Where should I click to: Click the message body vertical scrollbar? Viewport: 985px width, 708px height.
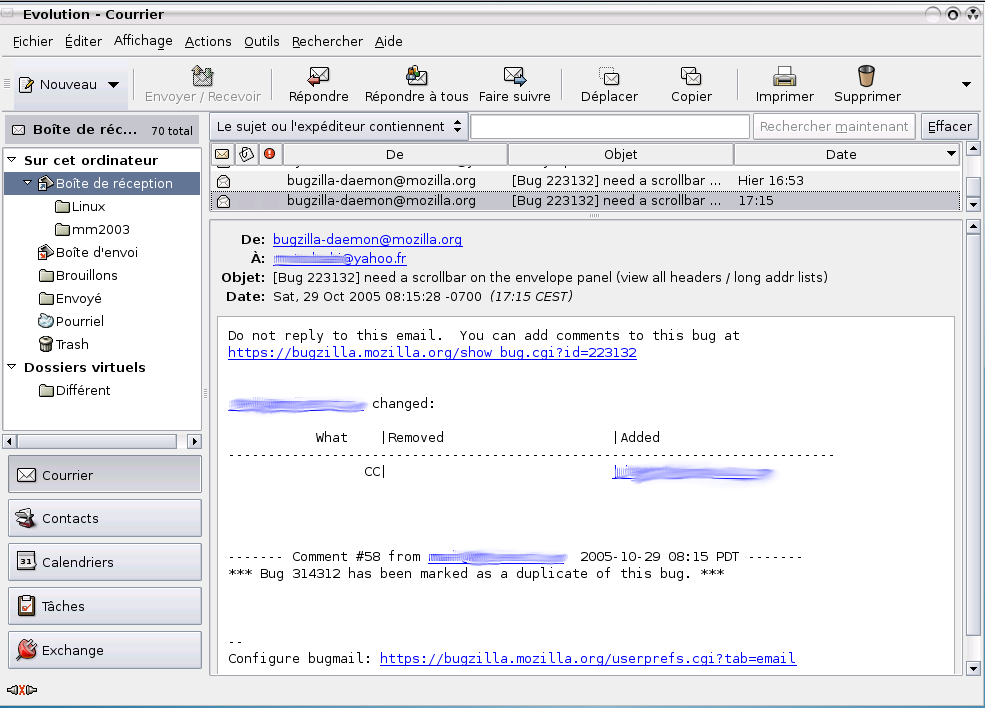click(974, 440)
